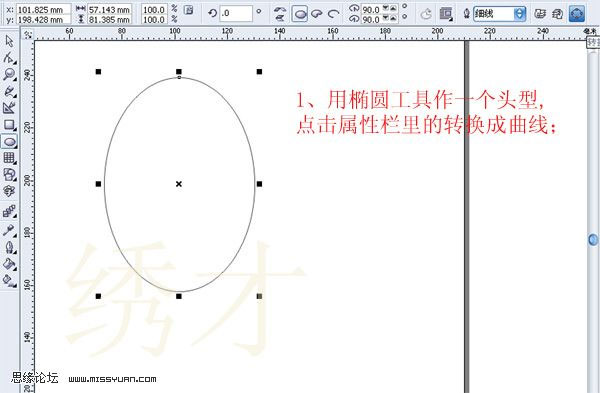Click the To Front of layer icon

point(540,14)
